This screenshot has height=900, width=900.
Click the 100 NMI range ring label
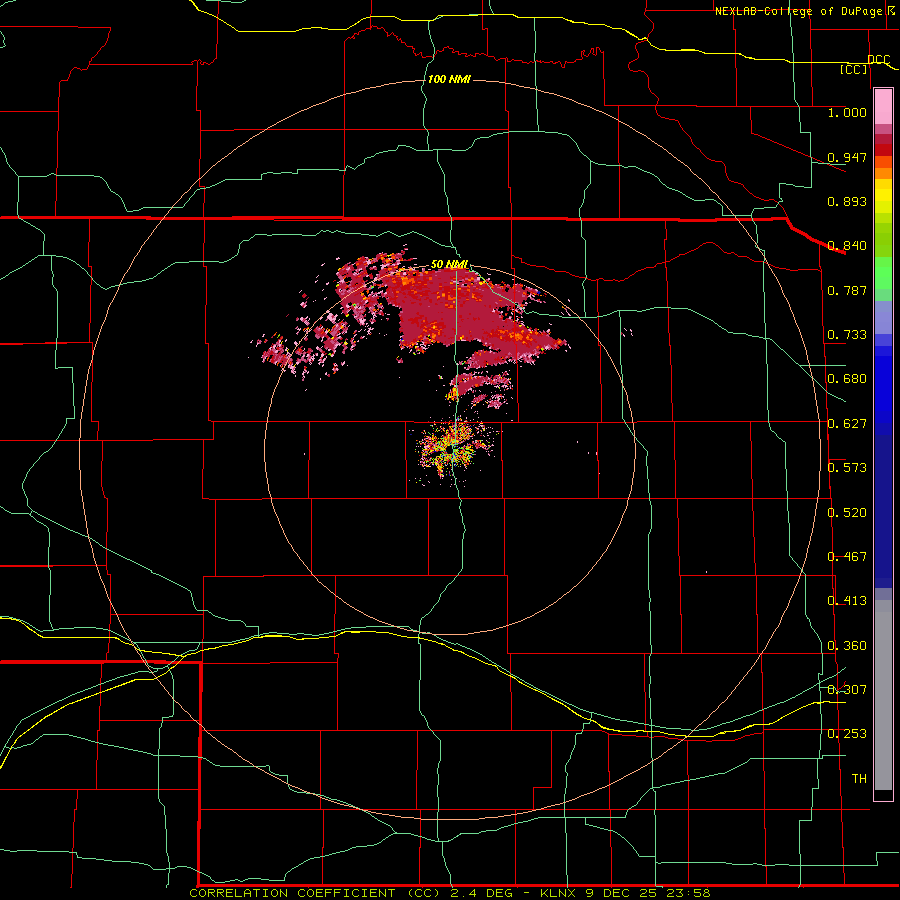(449, 79)
